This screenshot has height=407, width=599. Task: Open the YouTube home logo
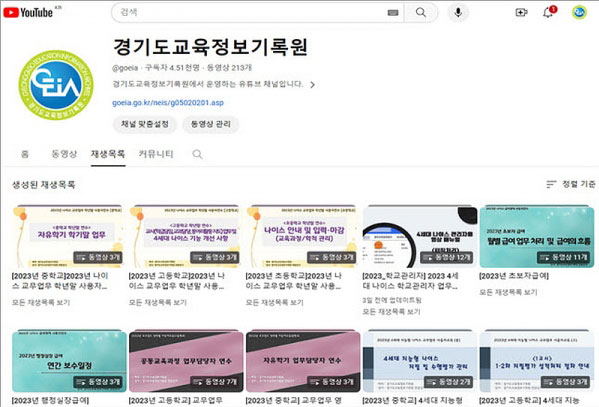[x=28, y=13]
